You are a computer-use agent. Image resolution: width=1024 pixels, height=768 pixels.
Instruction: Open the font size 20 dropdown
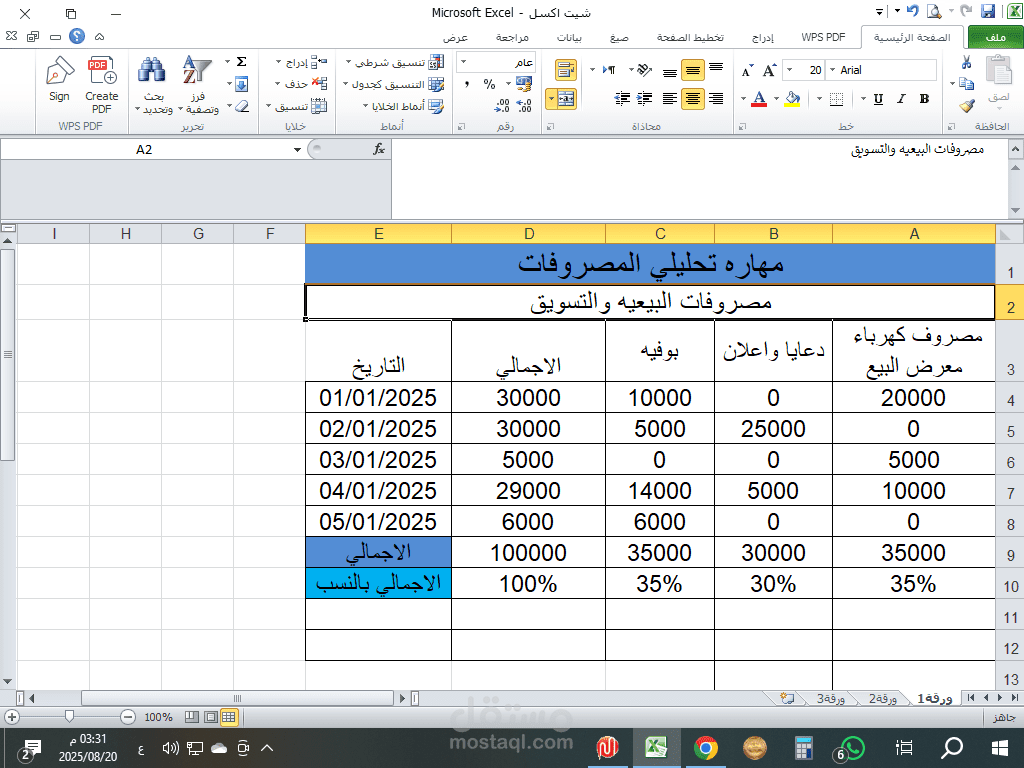pos(790,70)
